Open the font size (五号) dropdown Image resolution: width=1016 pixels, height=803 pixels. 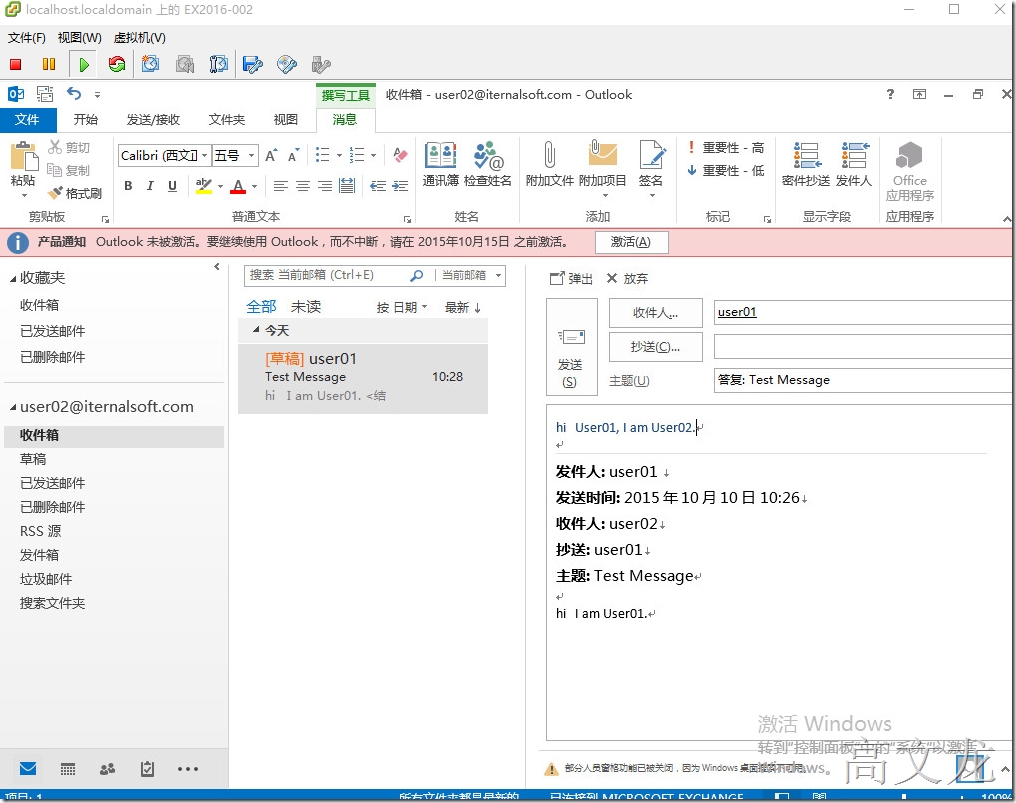pyautogui.click(x=251, y=156)
